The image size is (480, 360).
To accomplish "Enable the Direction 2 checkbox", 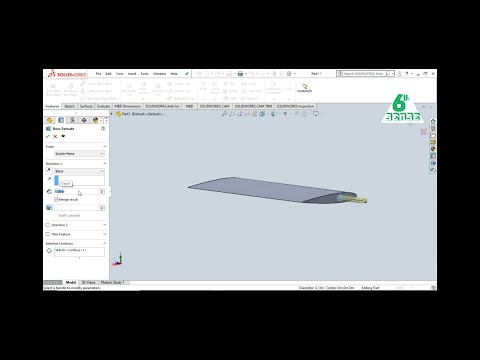I will pos(47,225).
